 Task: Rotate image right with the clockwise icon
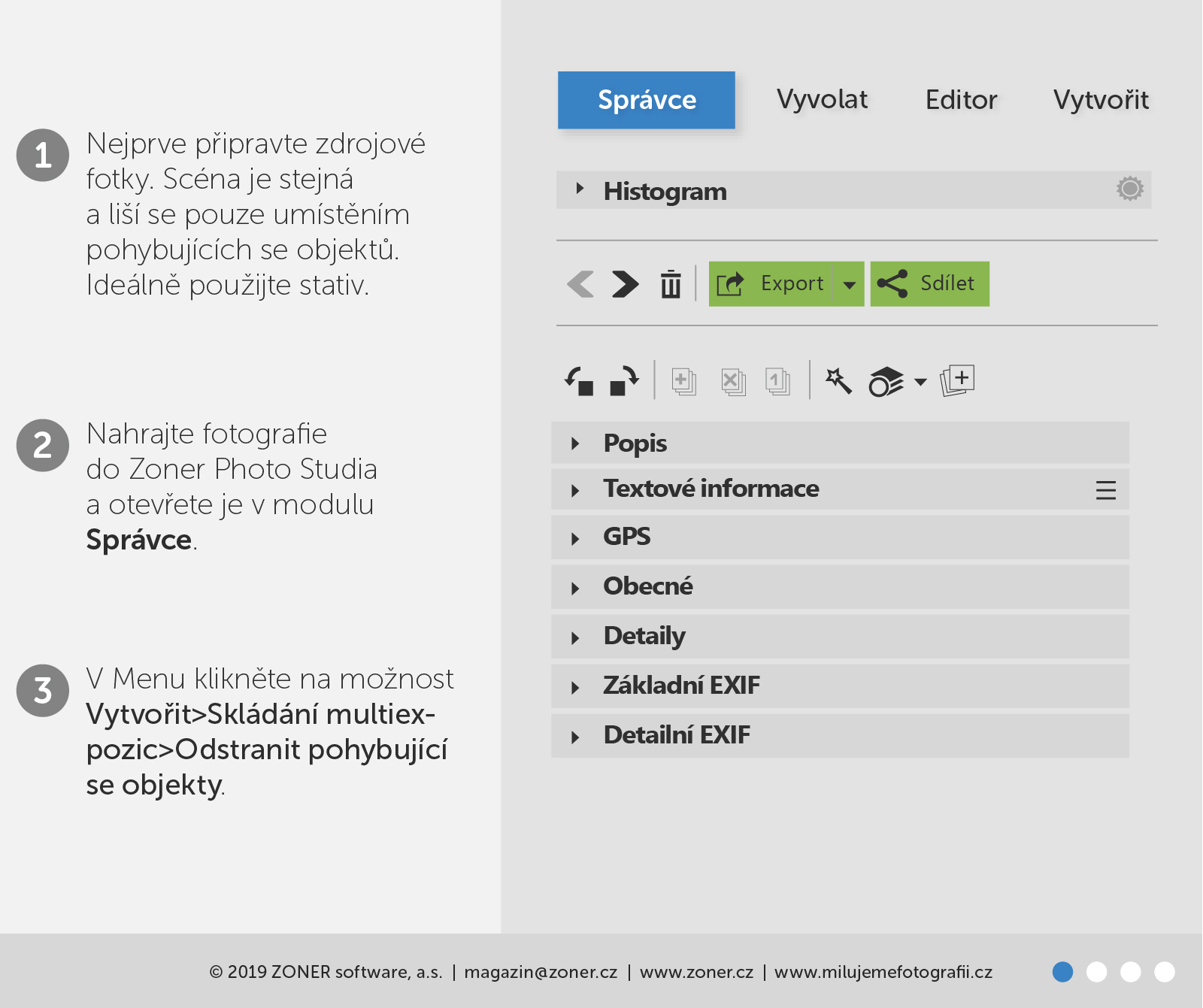[x=624, y=381]
